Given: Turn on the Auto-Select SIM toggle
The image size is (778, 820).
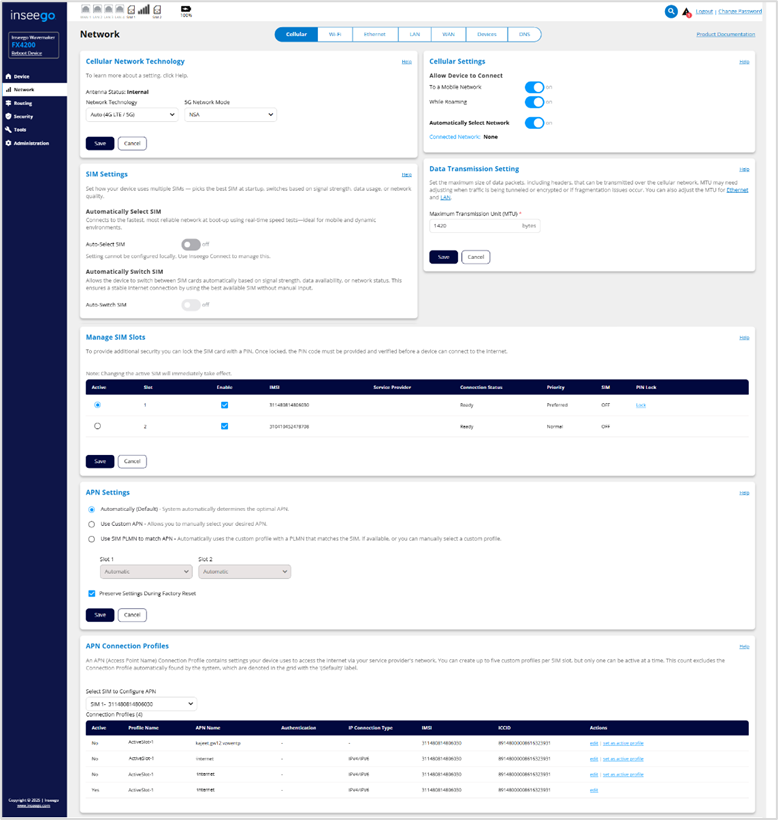Looking at the screenshot, I should 190,244.
